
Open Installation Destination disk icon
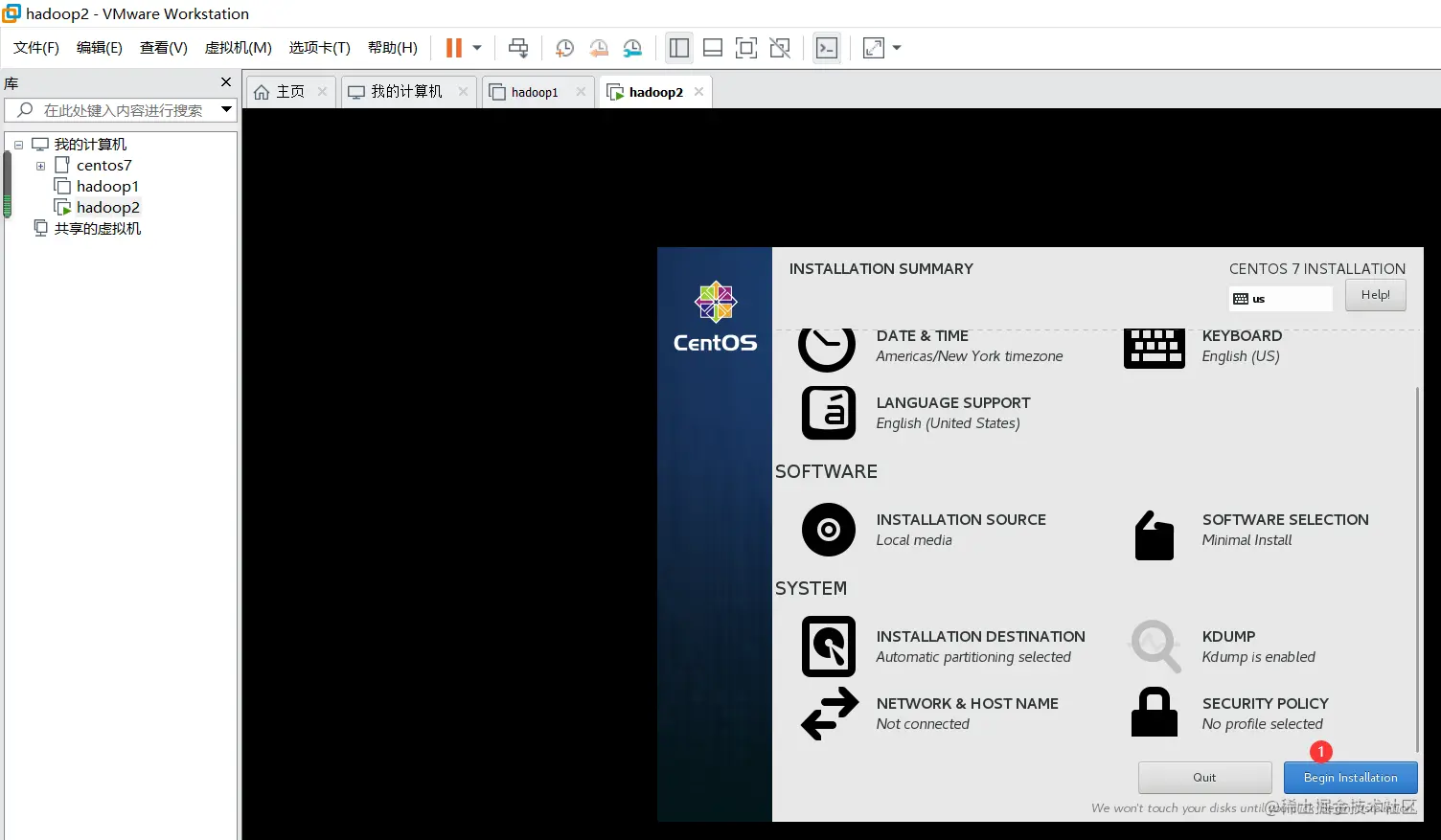pos(829,647)
